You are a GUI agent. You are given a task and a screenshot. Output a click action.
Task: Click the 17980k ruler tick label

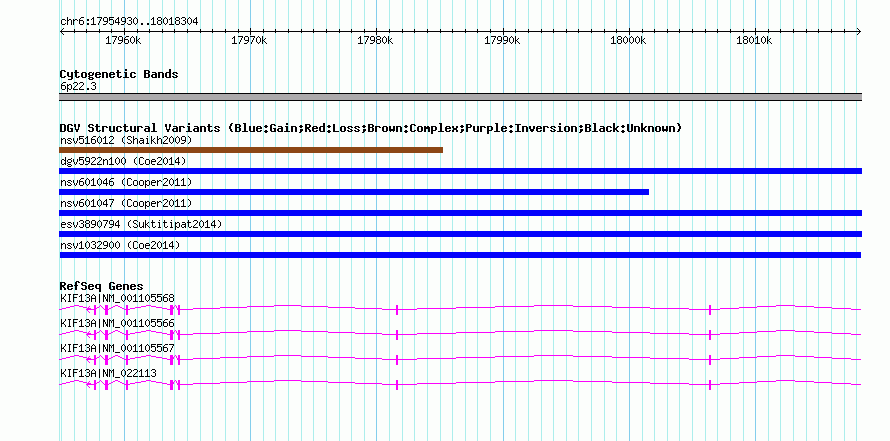375,41
